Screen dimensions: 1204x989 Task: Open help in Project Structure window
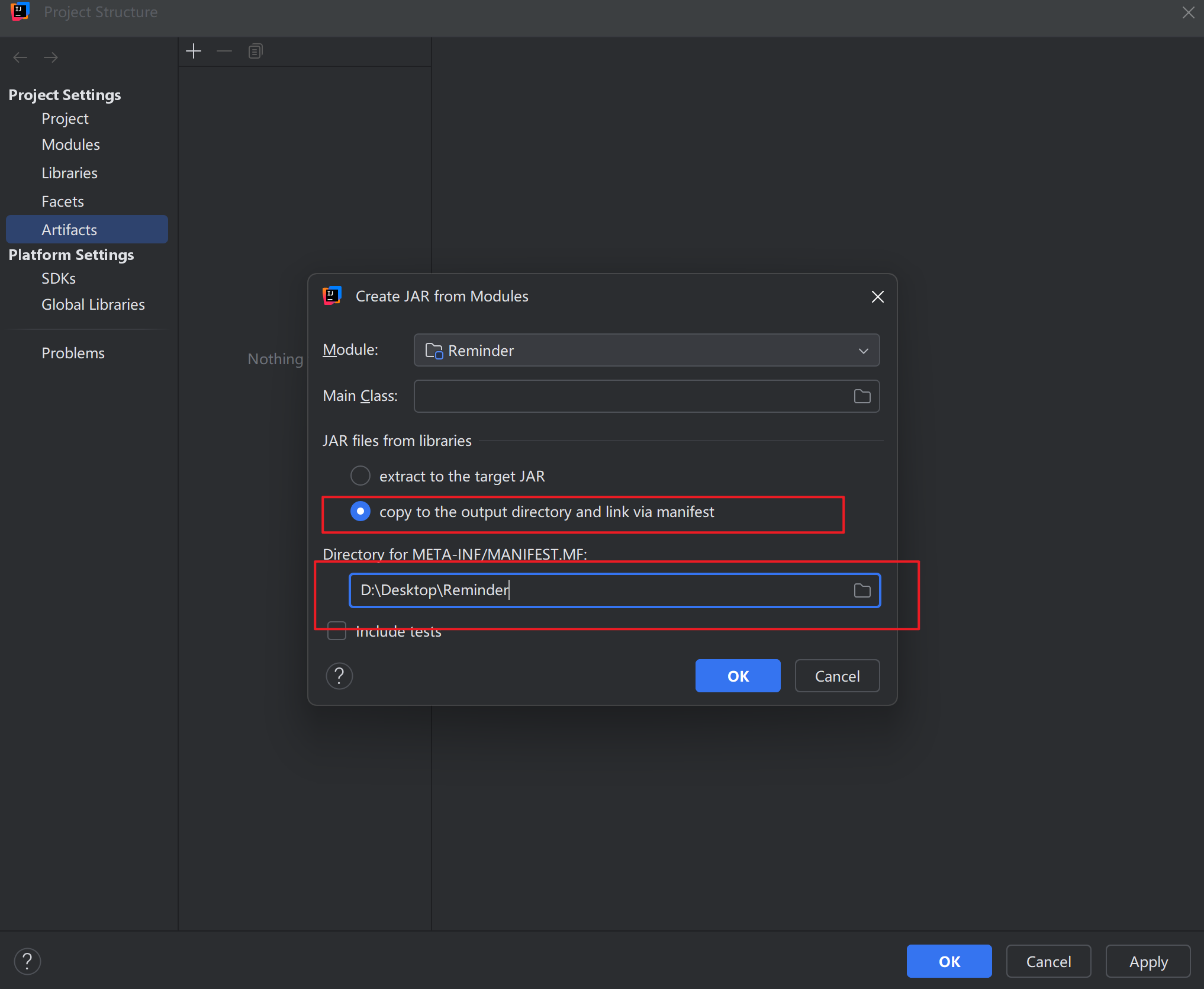[27, 961]
